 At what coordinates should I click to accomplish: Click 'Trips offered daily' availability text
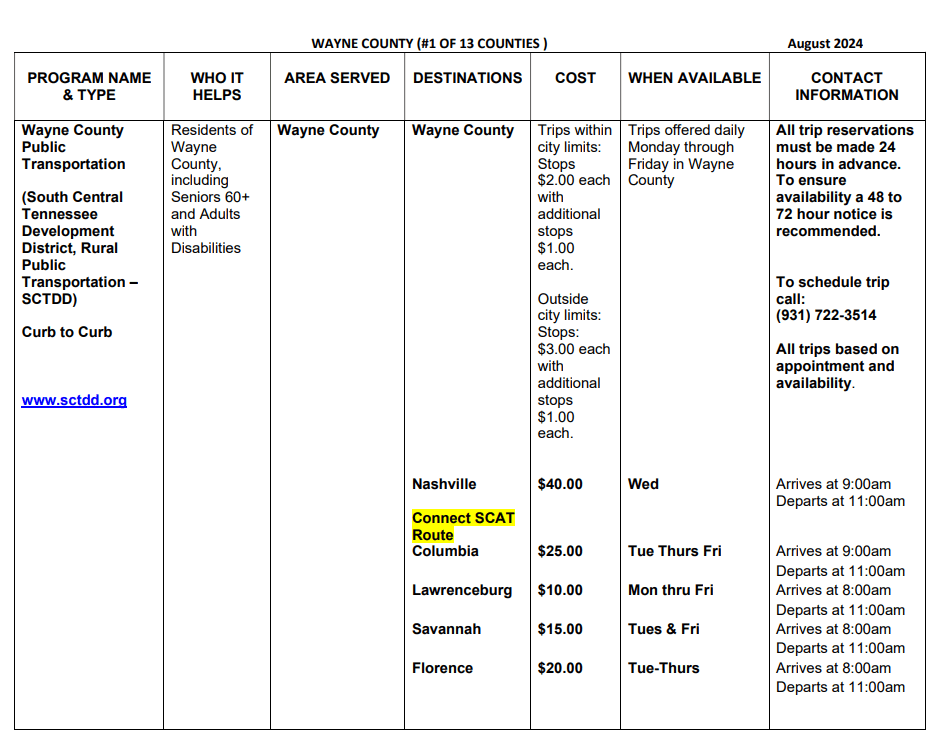[686, 130]
